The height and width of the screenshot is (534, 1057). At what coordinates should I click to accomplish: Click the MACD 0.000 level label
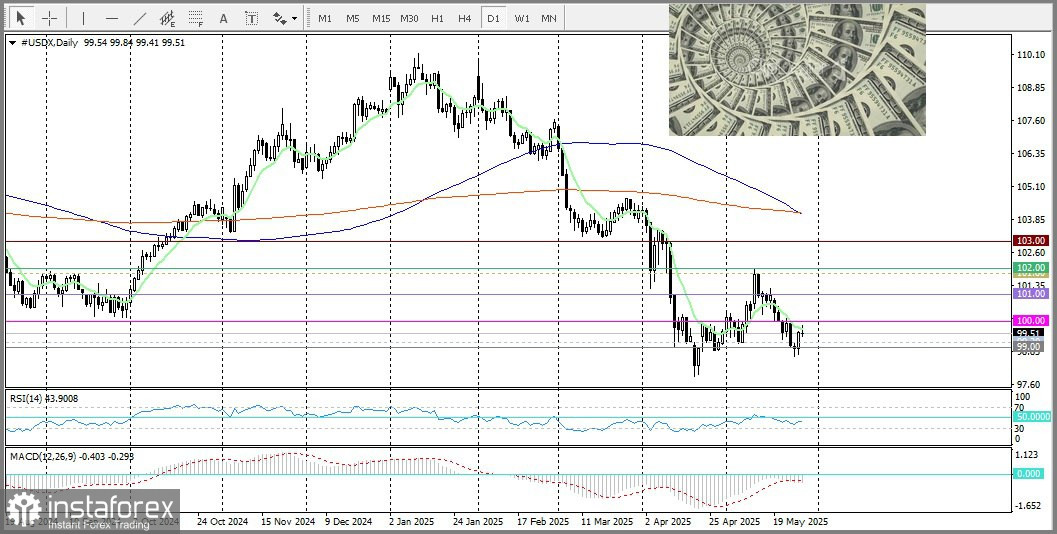(1029, 474)
